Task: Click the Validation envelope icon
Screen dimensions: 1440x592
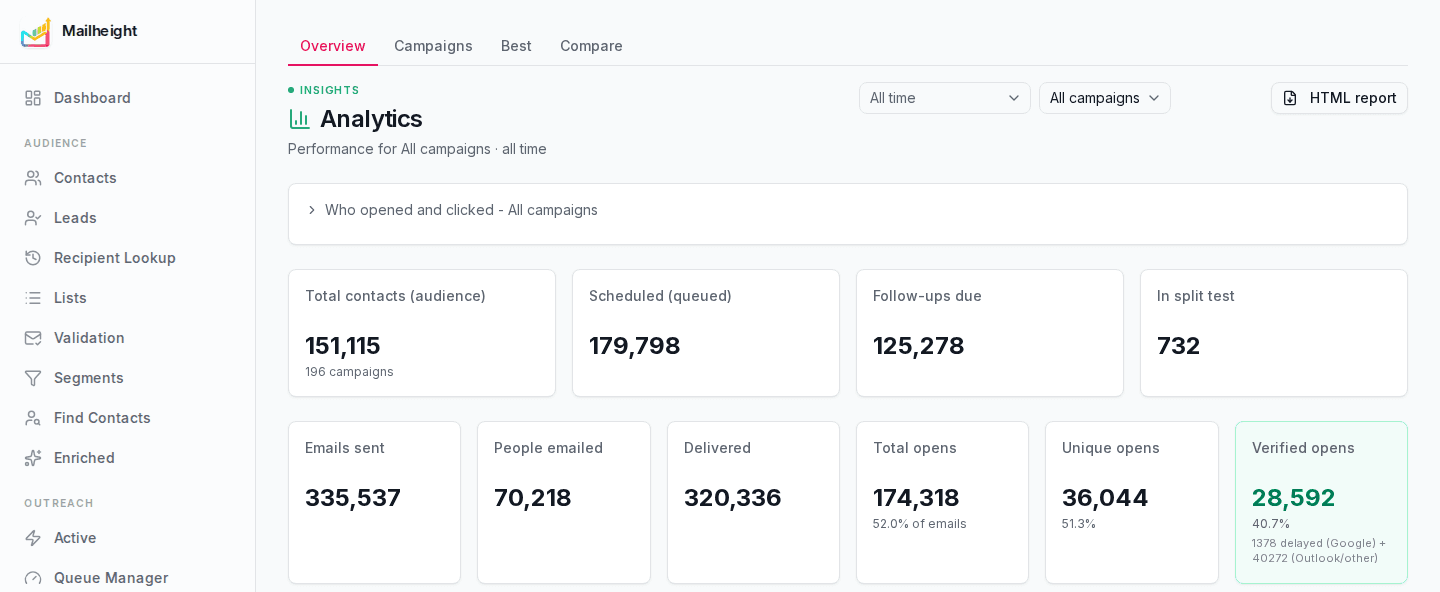Action: tap(33, 338)
